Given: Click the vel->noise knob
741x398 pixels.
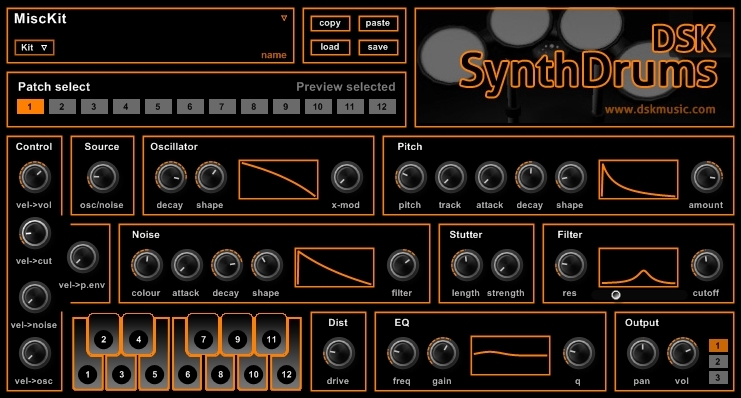Looking at the screenshot, I should [x=34, y=297].
